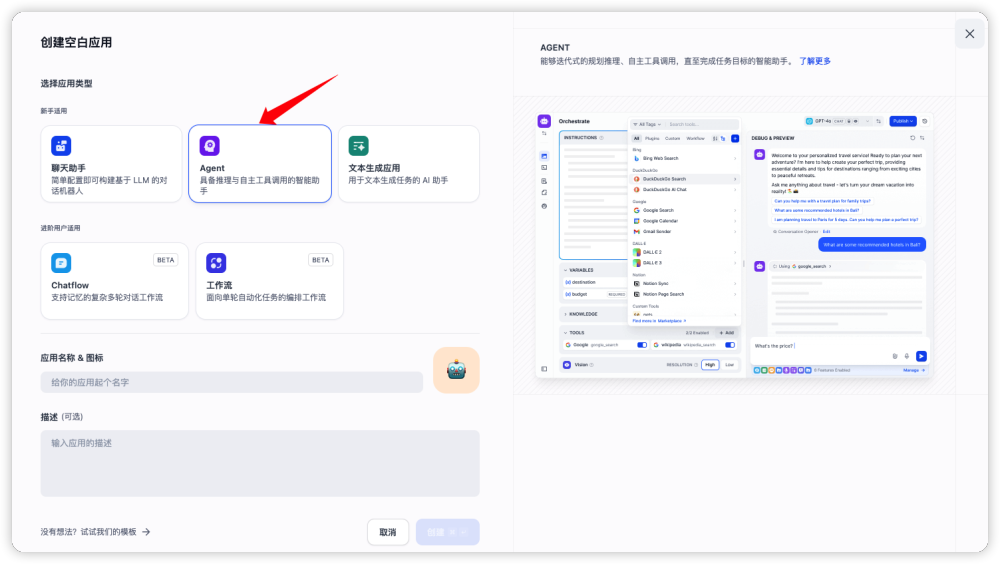
Task: Click the blue 创建 button
Action: tap(448, 532)
